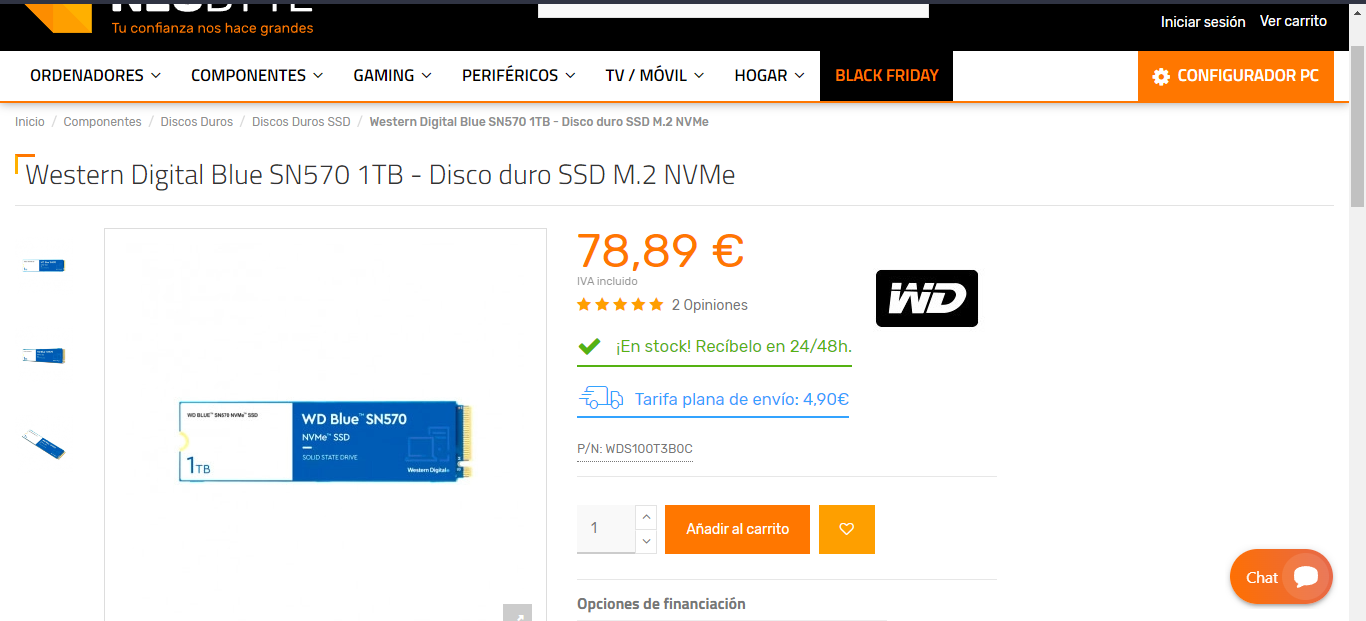Expand the Ordenadores dropdown menu
Screen dimensions: 1366x621
coord(95,75)
